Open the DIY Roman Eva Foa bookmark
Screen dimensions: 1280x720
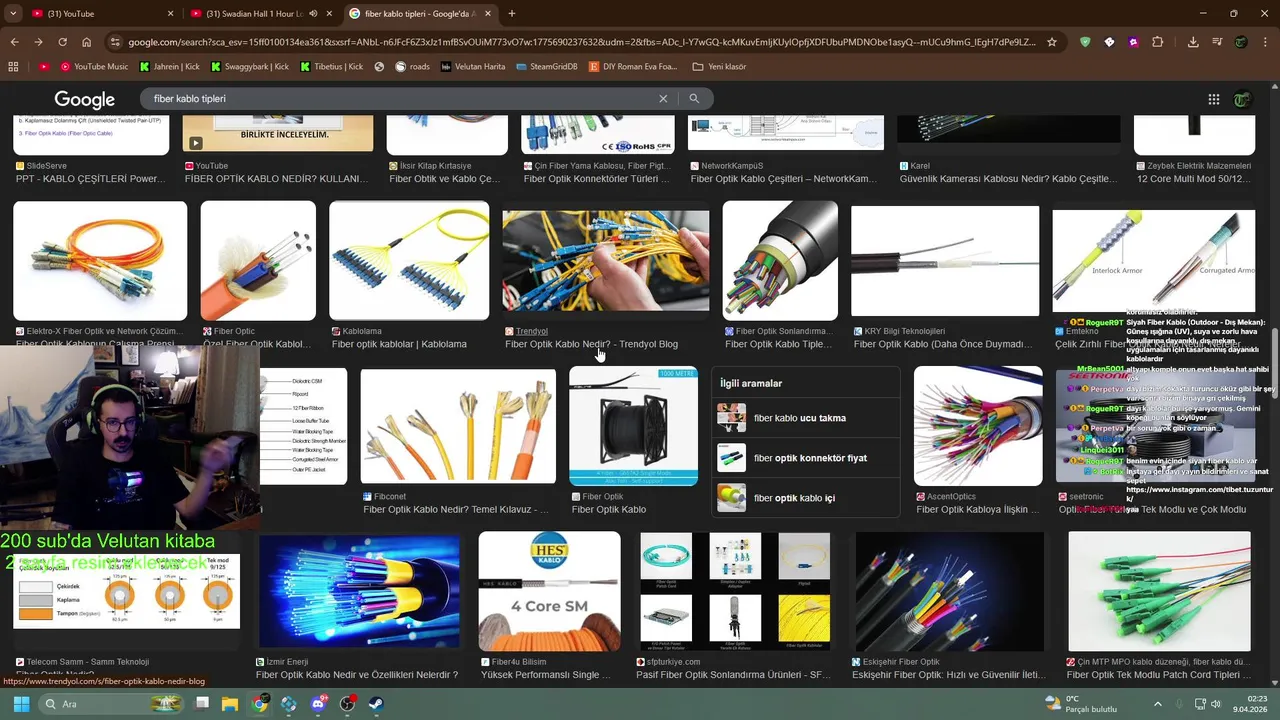633,66
